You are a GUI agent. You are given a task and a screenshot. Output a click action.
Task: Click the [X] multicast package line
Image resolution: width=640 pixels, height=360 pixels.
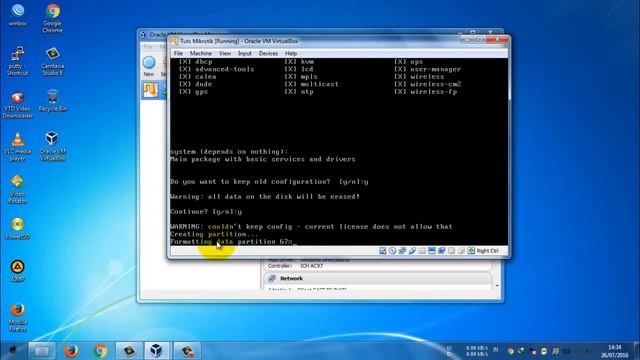point(311,84)
